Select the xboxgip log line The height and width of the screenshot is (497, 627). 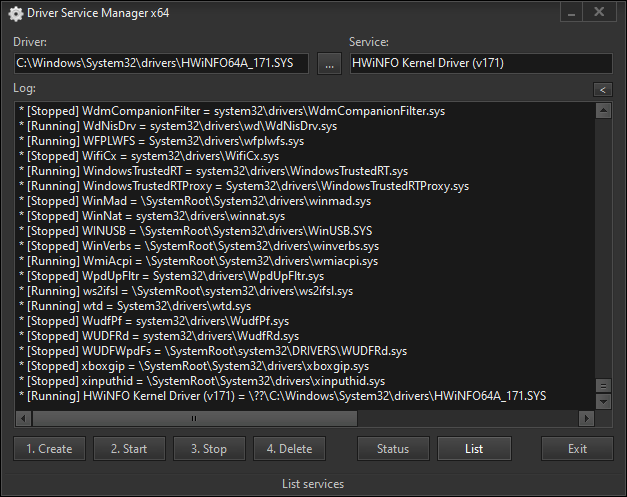(194, 366)
